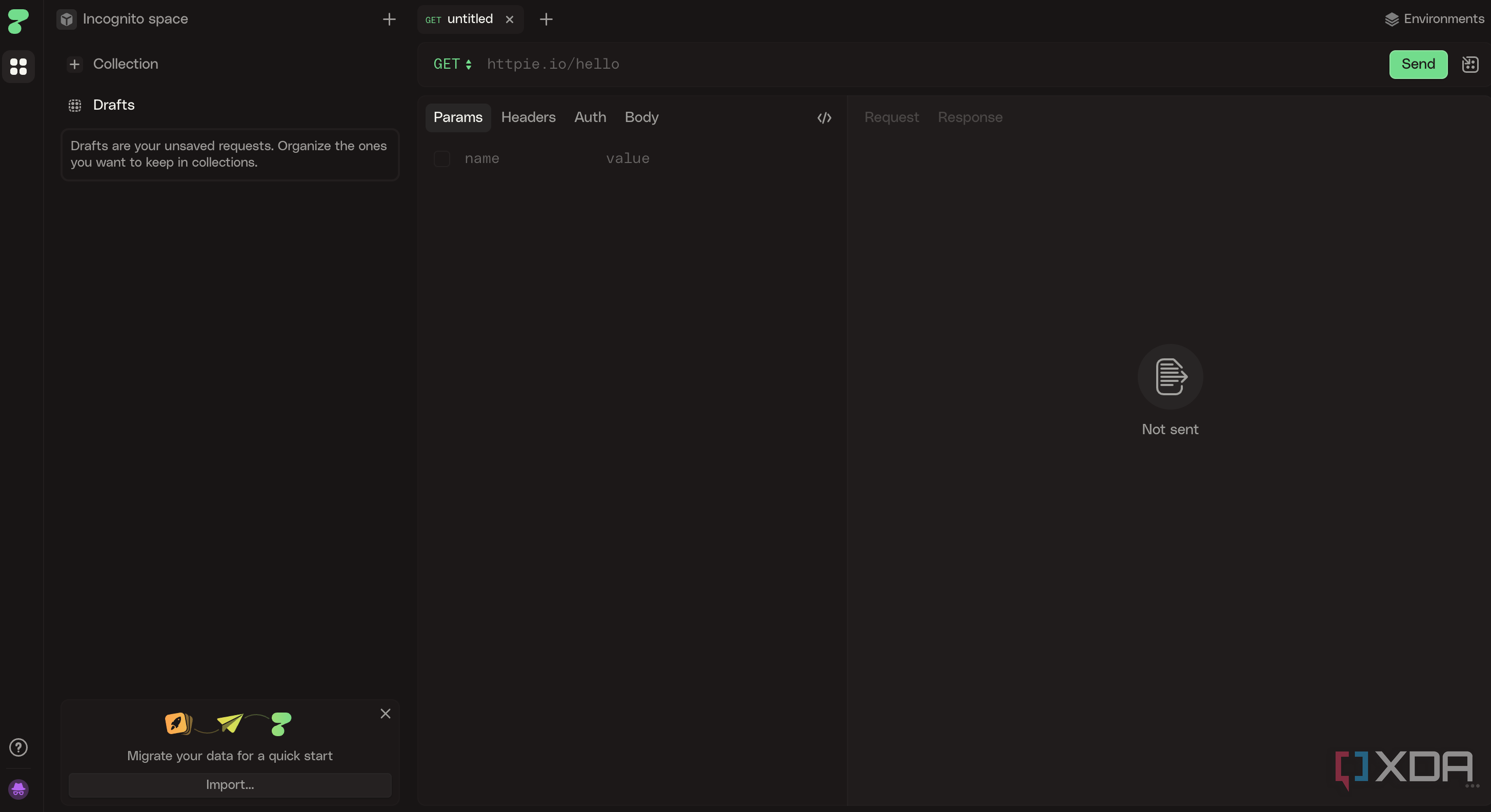The width and height of the screenshot is (1491, 812).
Task: Click the Import... button
Action: point(230,785)
